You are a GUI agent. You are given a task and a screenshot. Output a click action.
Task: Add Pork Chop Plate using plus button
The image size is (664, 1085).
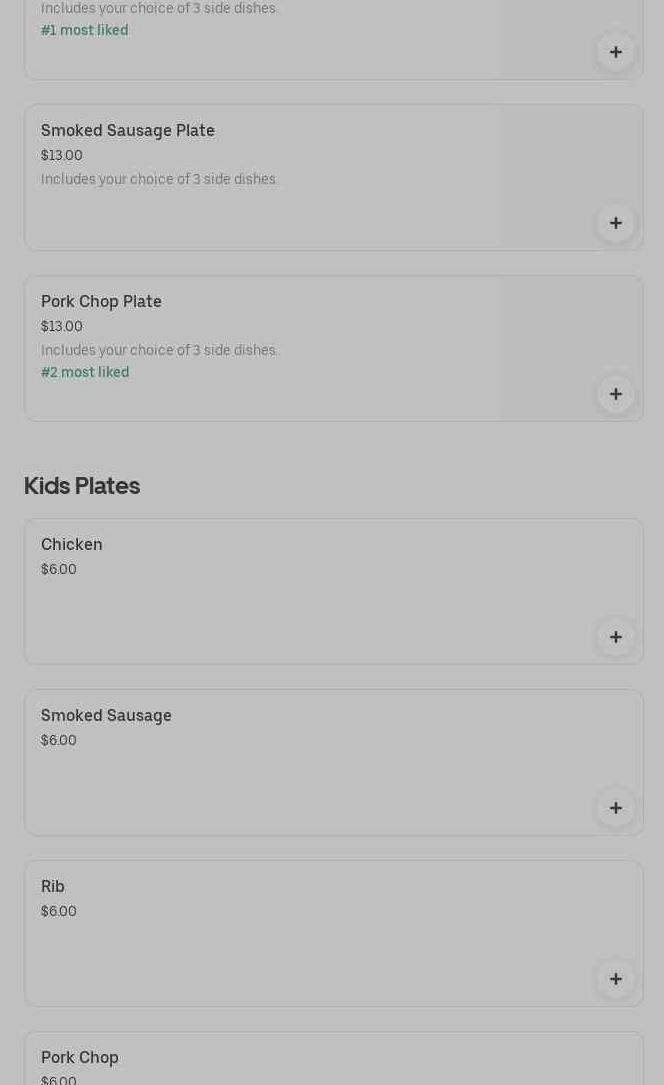pyautogui.click(x=615, y=394)
